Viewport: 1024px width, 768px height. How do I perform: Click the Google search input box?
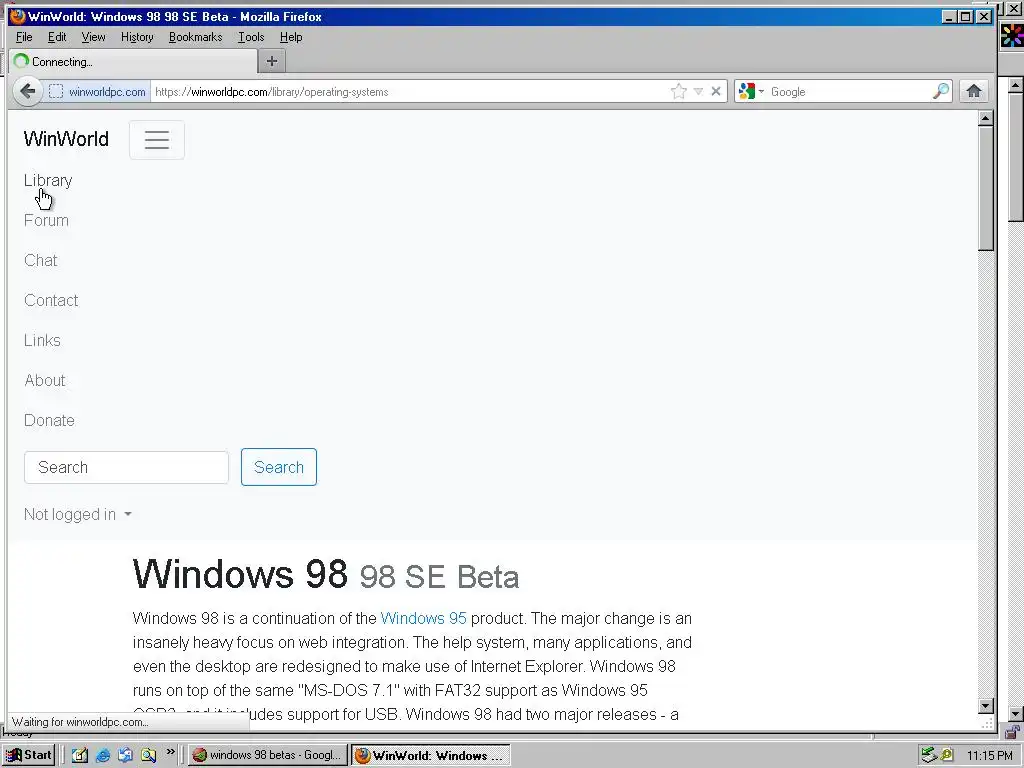click(849, 91)
